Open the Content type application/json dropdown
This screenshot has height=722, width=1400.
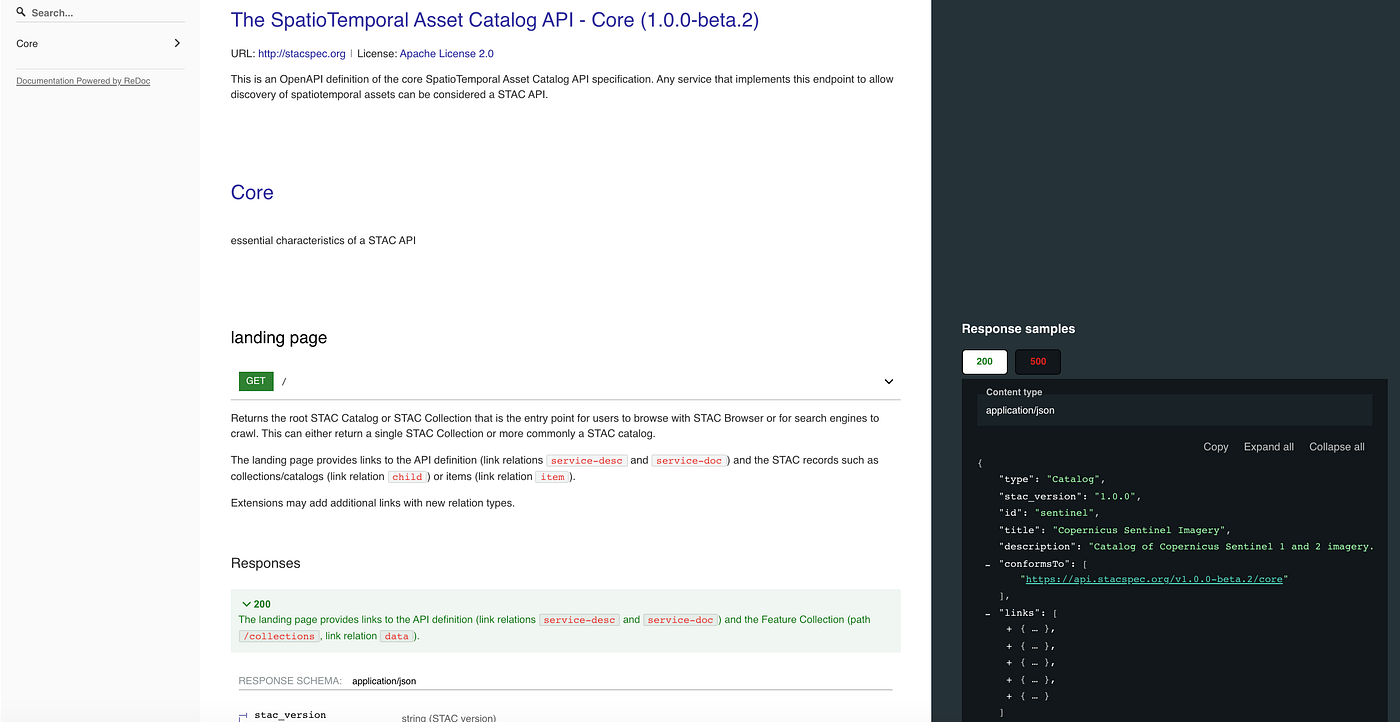coord(1175,410)
